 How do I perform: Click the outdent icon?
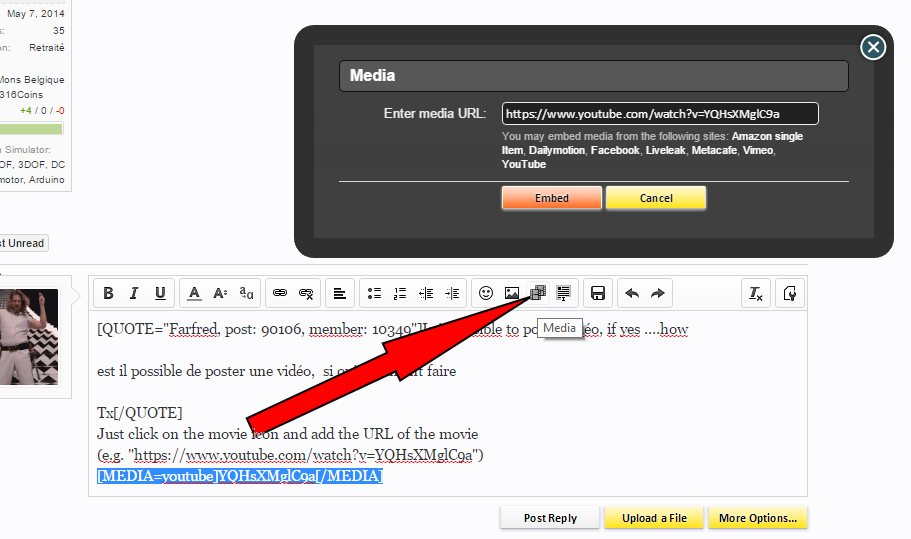426,293
